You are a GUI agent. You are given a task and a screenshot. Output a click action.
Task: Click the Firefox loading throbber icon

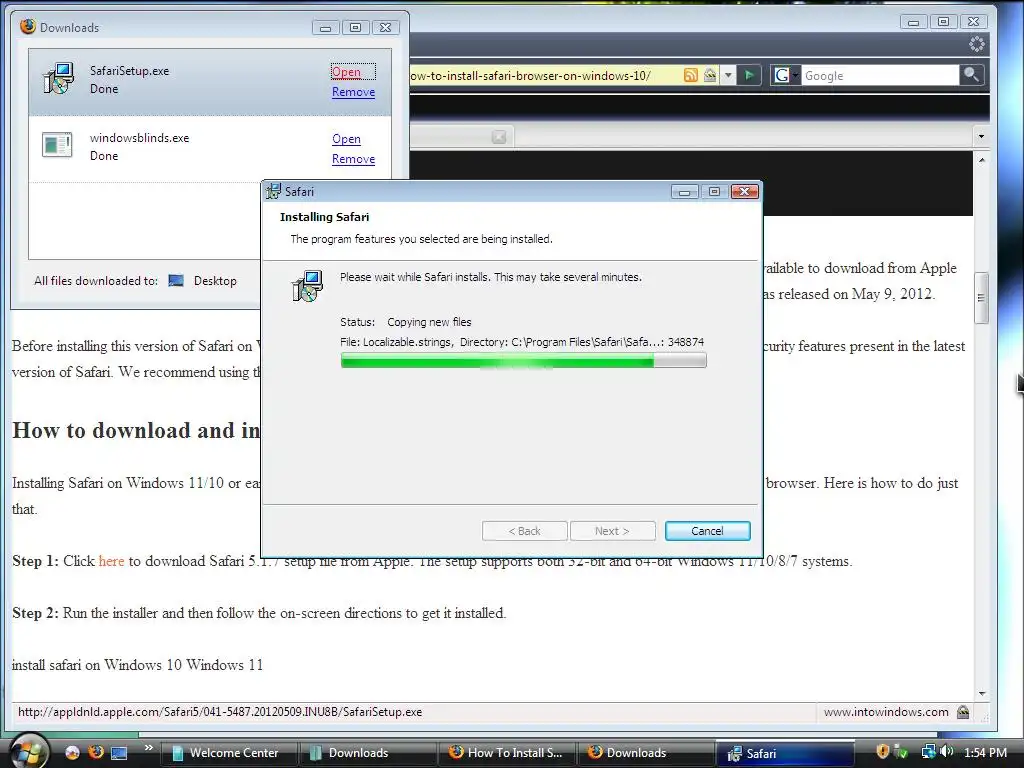(x=976, y=44)
